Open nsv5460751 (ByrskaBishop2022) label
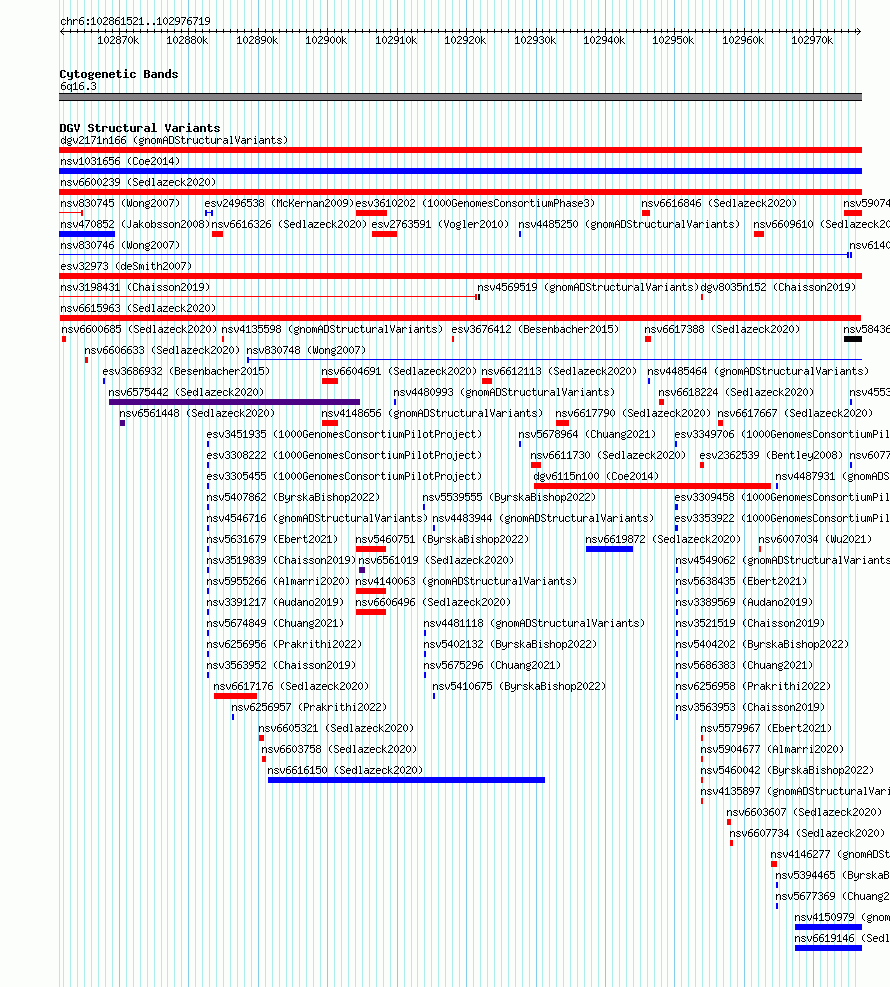This screenshot has height=987, width=890. click(x=442, y=539)
